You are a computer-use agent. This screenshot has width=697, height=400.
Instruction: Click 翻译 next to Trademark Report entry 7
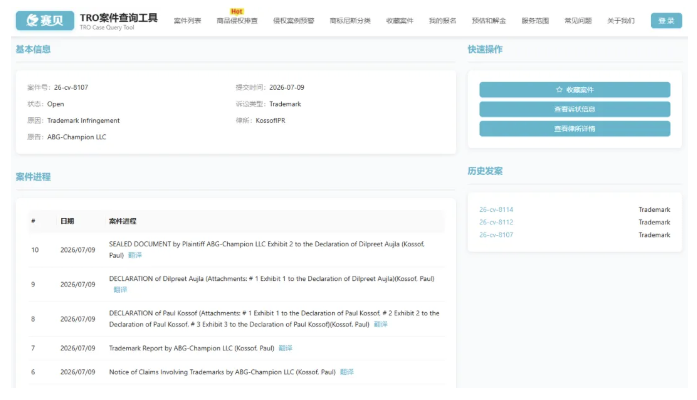click(x=285, y=348)
